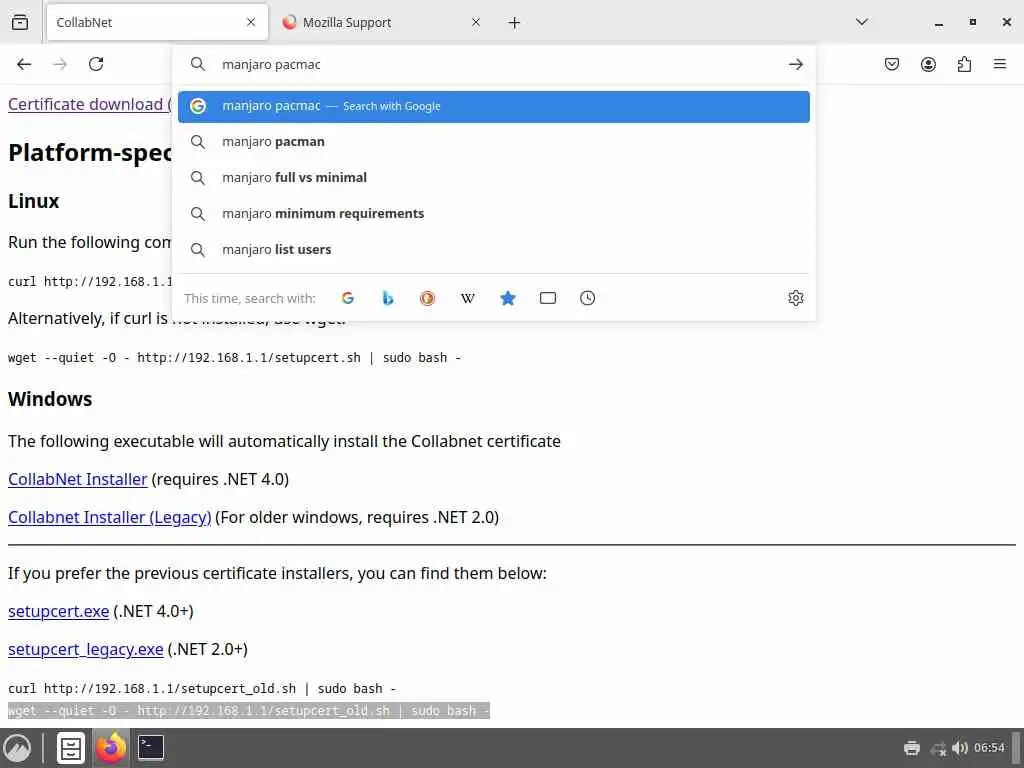Open search settings gear icon
This screenshot has height=768, width=1024.
coord(795,298)
